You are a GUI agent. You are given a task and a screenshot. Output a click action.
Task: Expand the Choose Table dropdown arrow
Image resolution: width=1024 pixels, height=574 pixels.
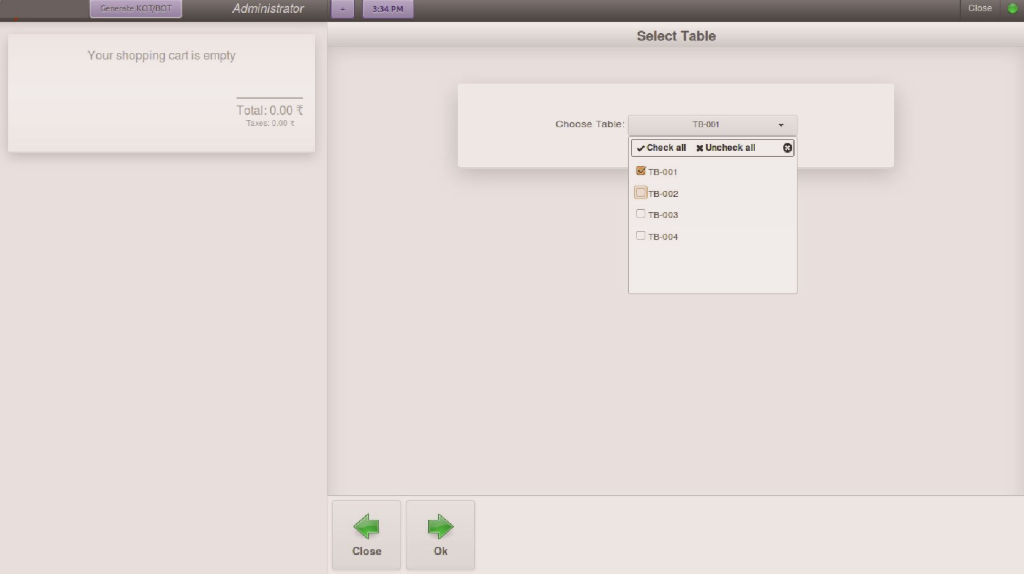[780, 125]
